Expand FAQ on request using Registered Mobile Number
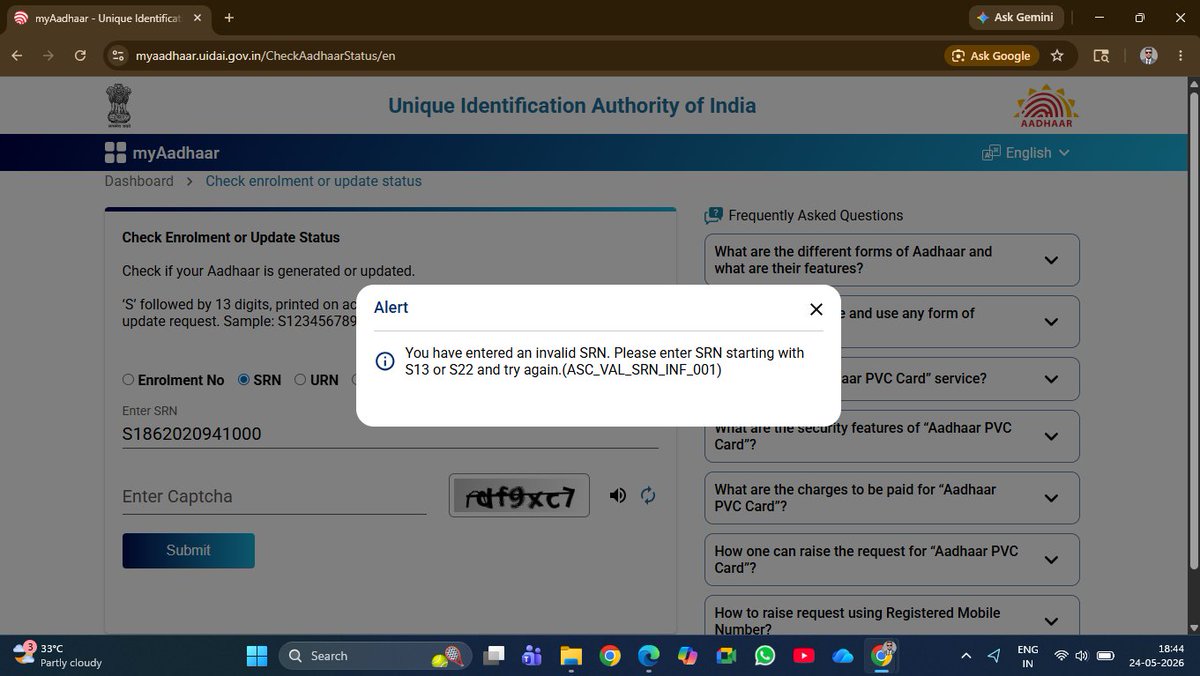 coord(892,616)
